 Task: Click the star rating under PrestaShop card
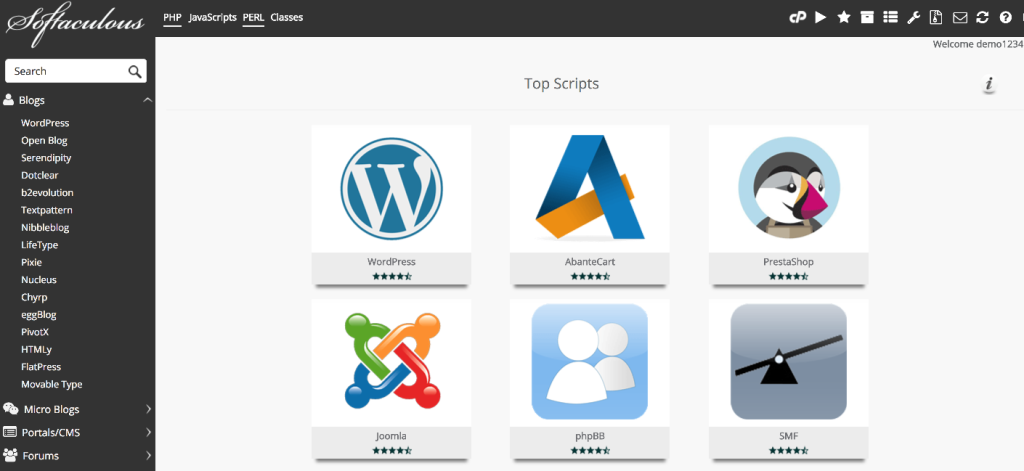(789, 276)
